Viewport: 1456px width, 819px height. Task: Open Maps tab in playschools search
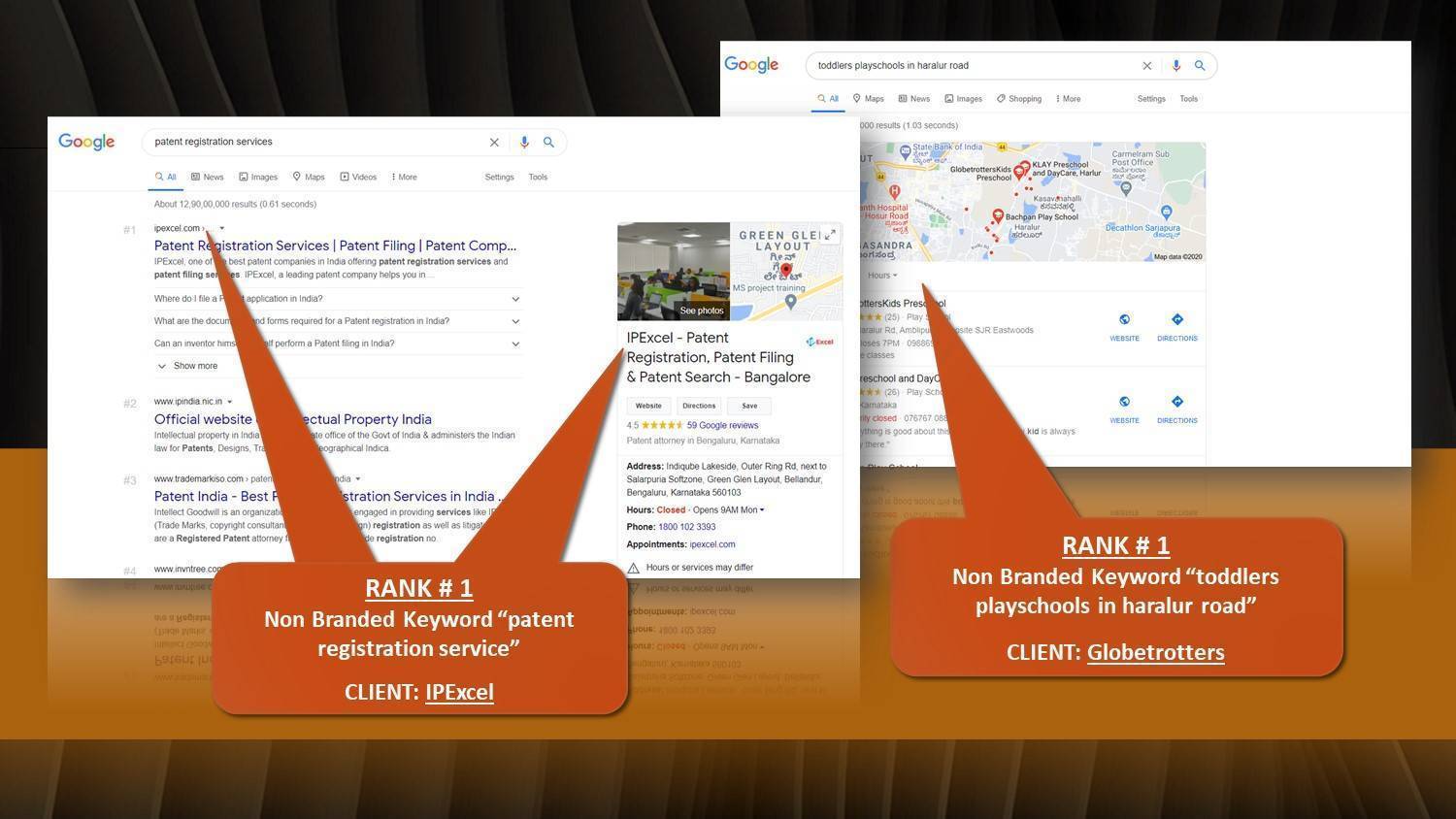point(868,98)
